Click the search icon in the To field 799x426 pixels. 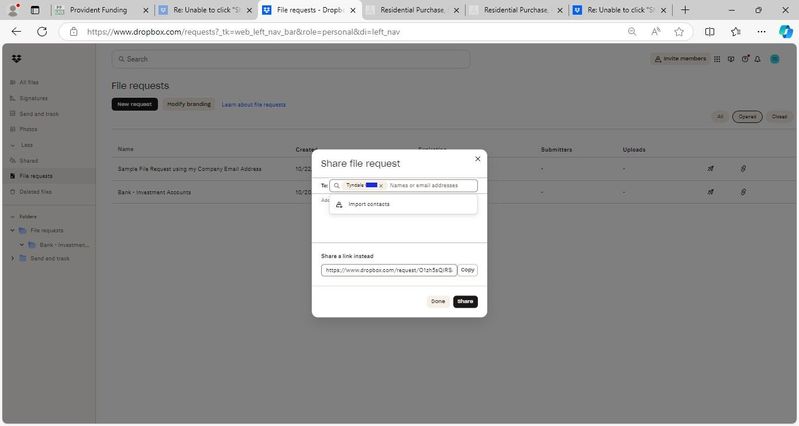[x=337, y=185]
